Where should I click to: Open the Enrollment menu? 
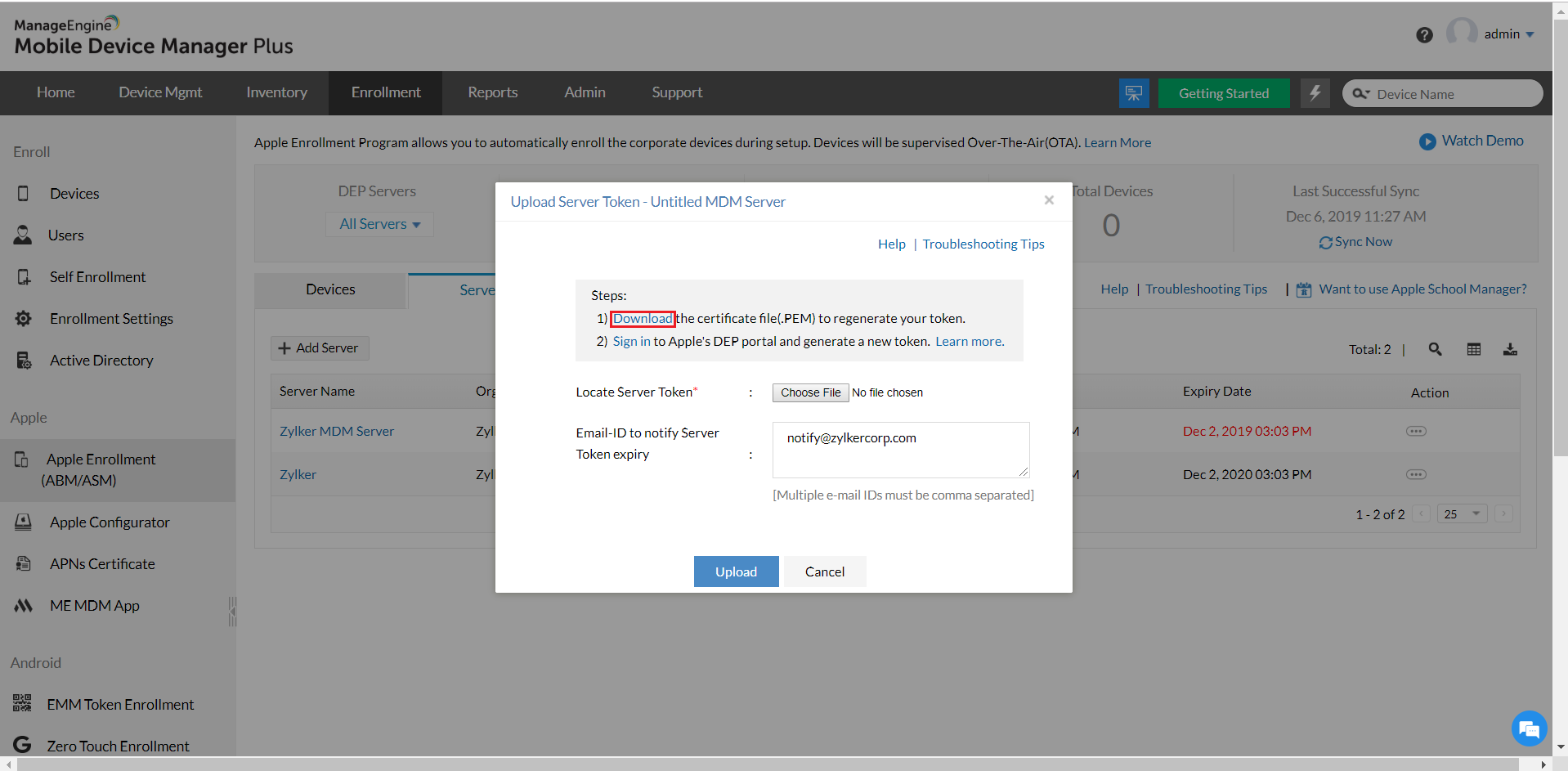(386, 92)
